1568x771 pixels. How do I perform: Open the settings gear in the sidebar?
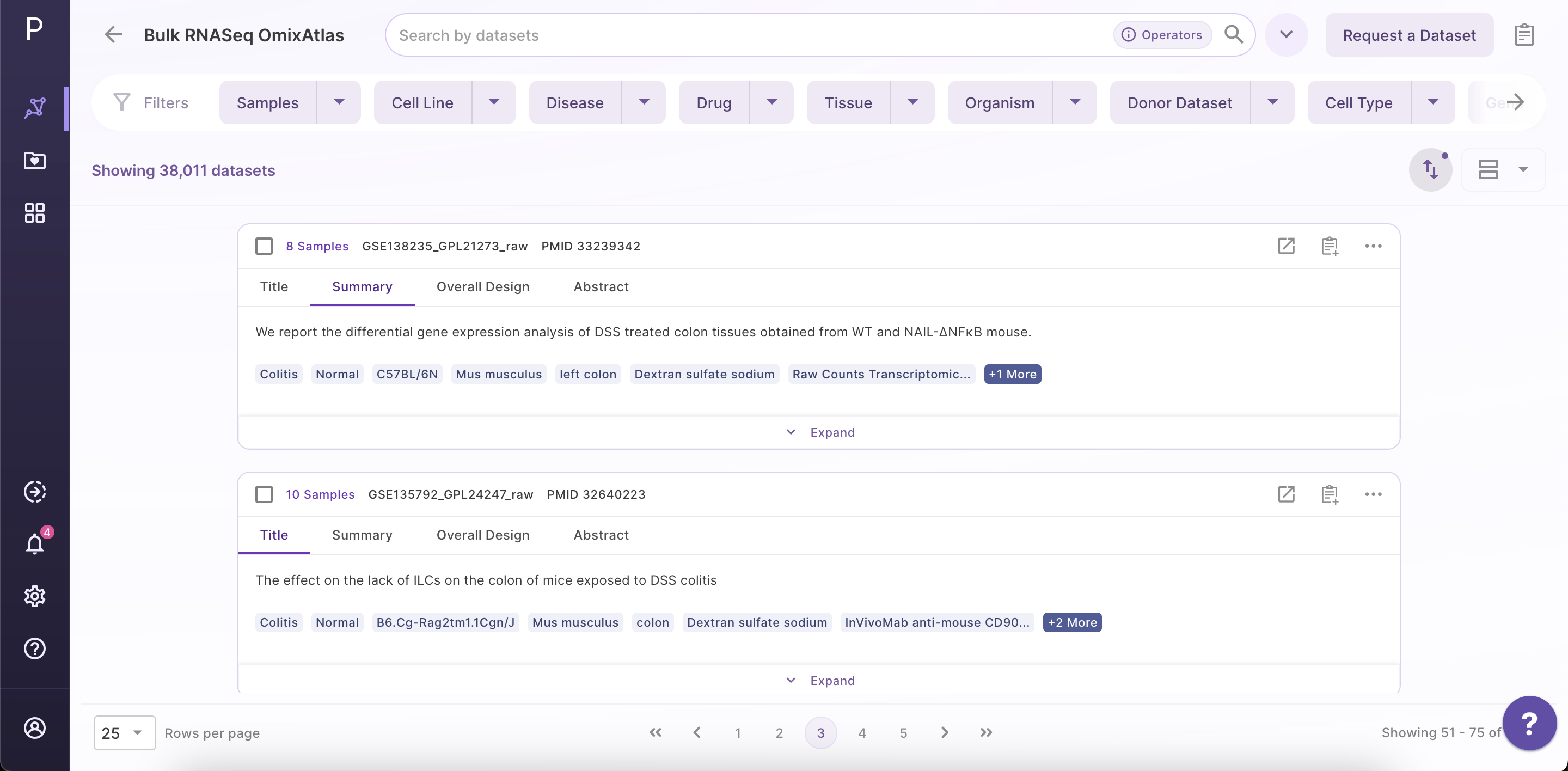35,596
